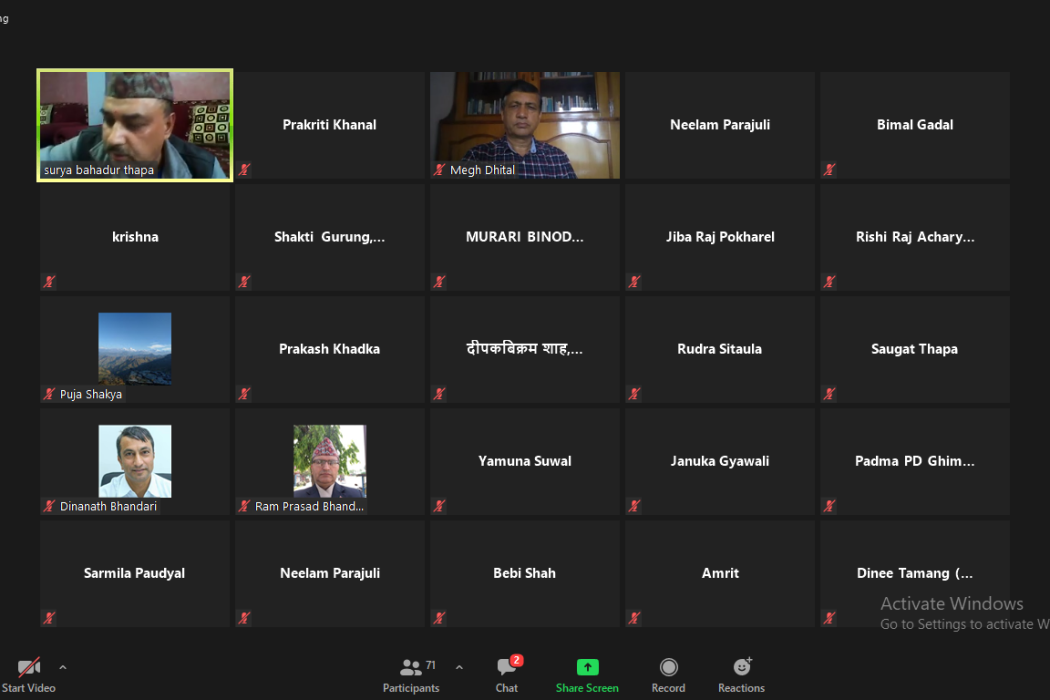Click the Participants label

tap(411, 688)
